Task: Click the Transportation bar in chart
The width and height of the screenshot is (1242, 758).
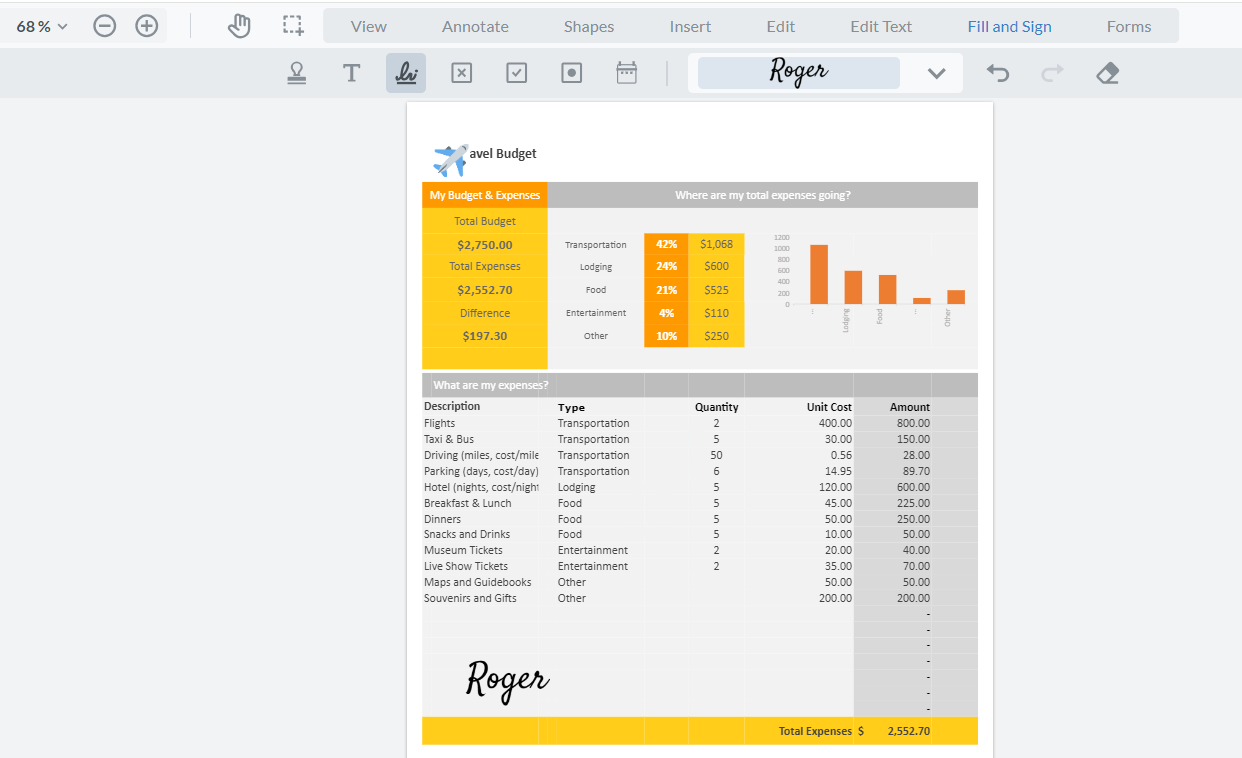Action: tap(819, 274)
